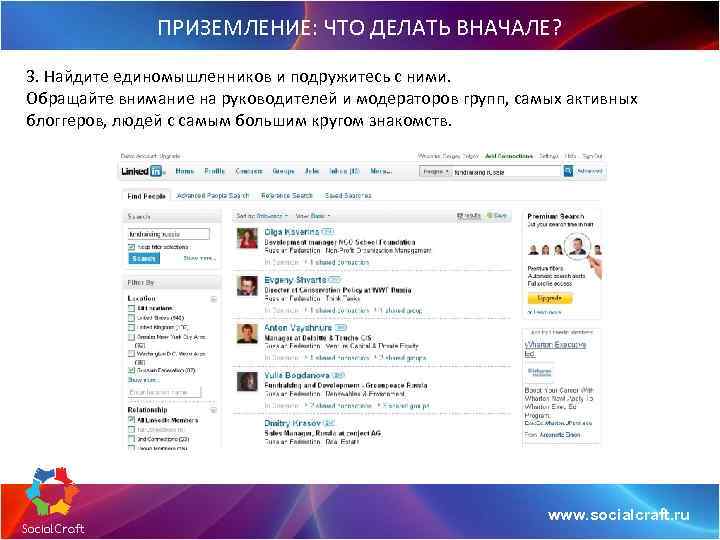Open the People search type dropdown
The width and height of the screenshot is (720, 540).
[x=435, y=172]
